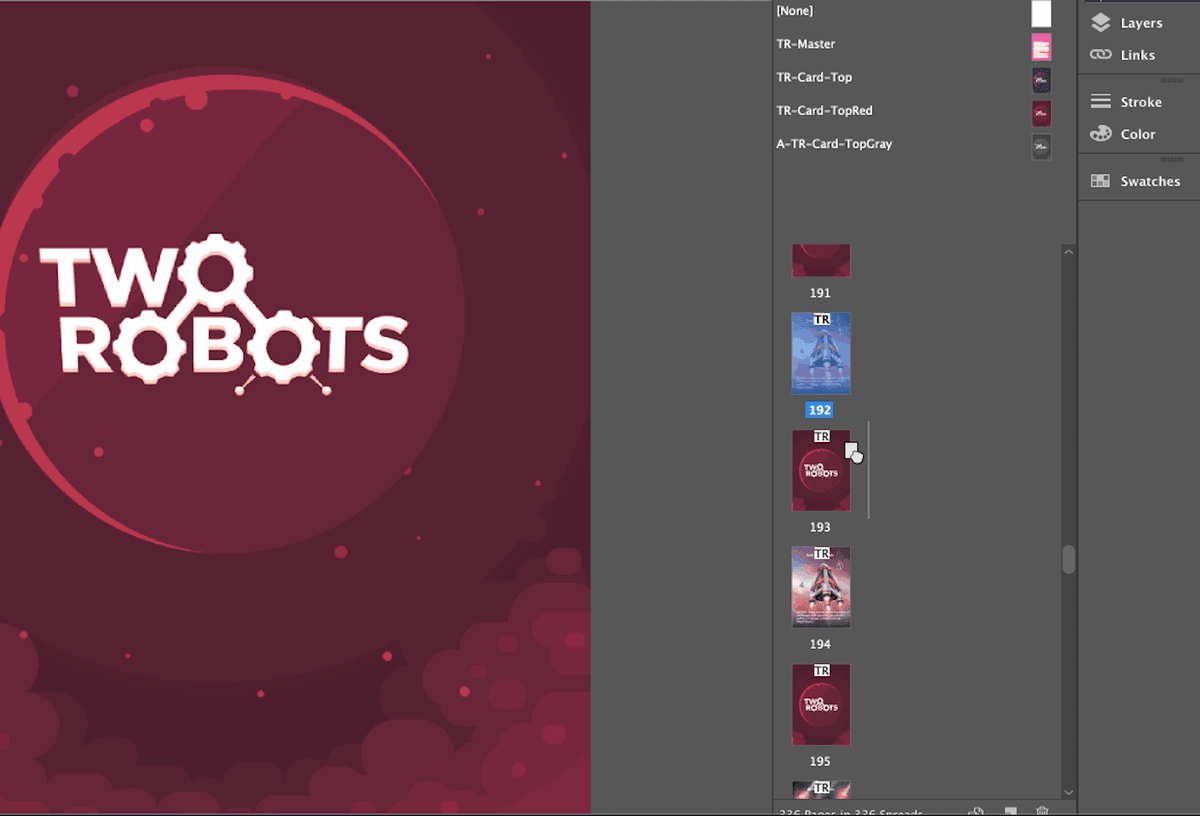Open the Color panel
The width and height of the screenshot is (1200, 816).
[x=1137, y=134]
